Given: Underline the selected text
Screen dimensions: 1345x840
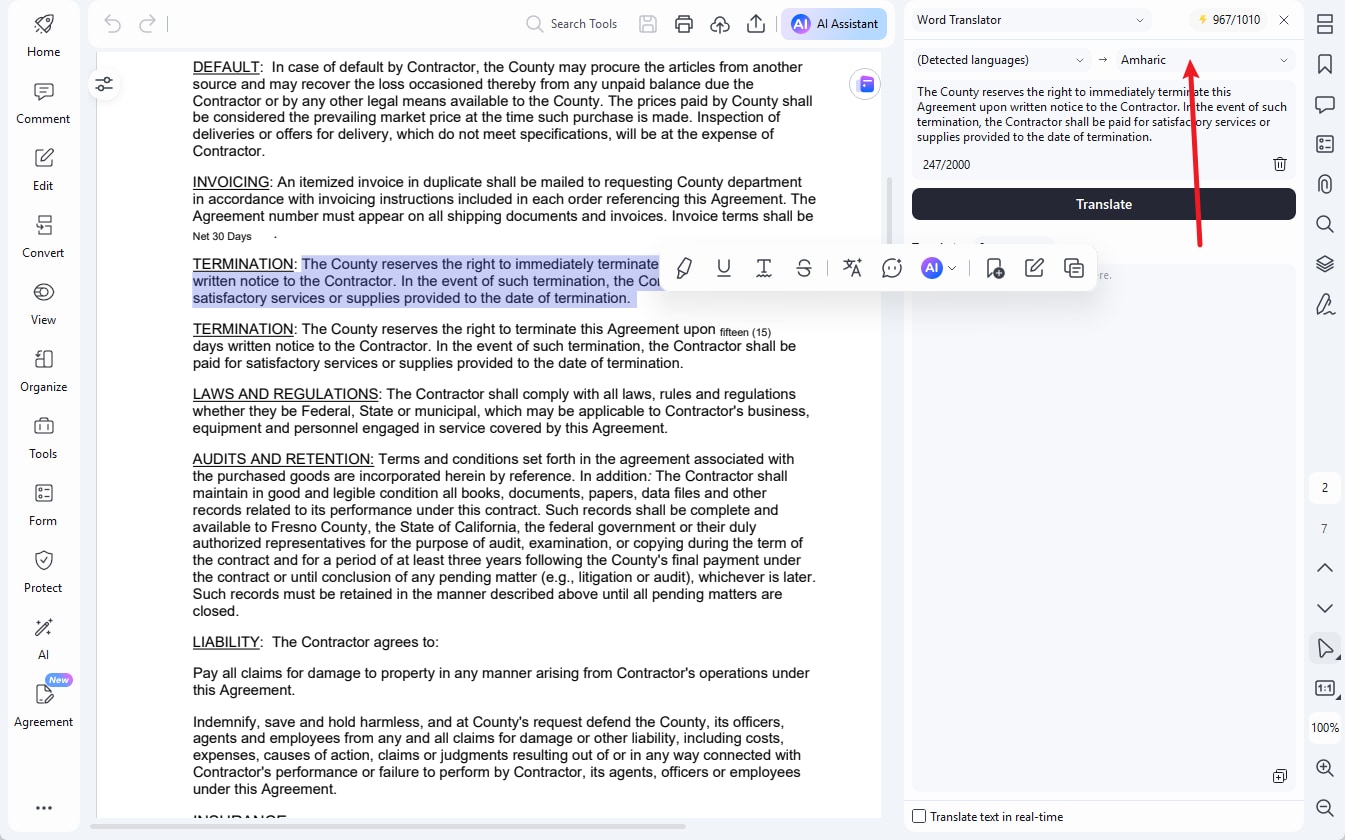Looking at the screenshot, I should pos(724,268).
